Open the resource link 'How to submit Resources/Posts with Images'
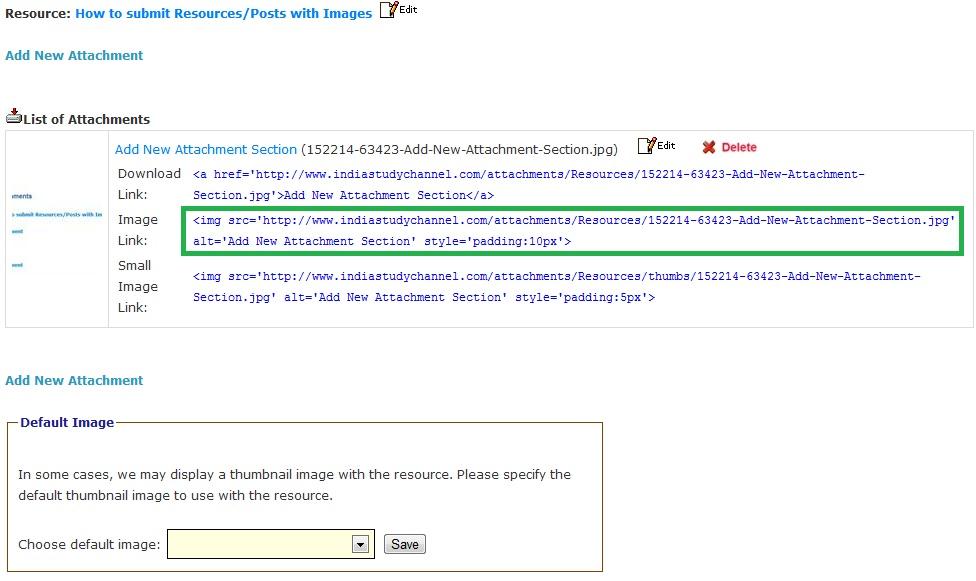 coord(223,14)
